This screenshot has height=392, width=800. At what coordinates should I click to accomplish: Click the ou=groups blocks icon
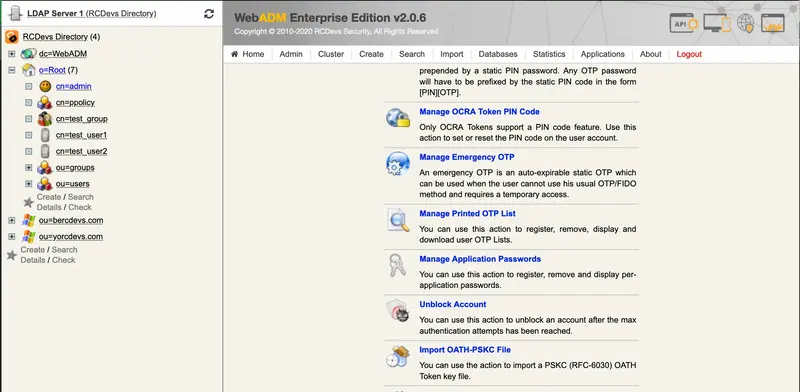click(x=45, y=167)
